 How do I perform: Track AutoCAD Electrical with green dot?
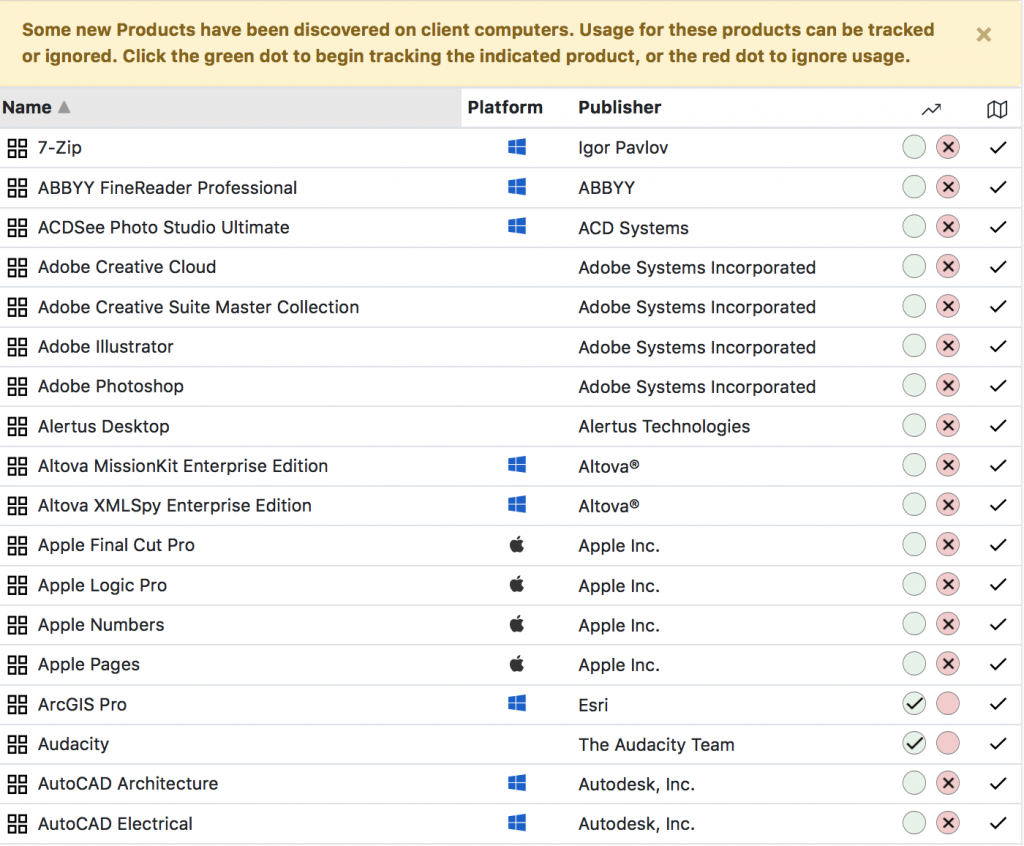pos(914,822)
